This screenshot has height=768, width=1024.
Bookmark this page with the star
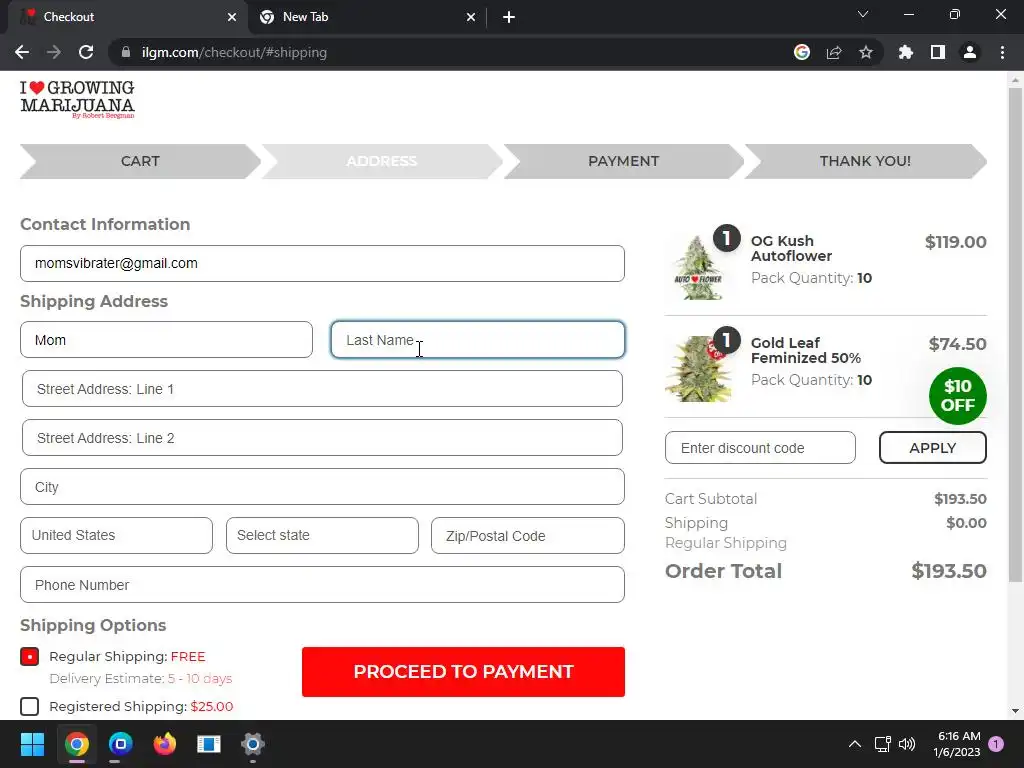[866, 52]
